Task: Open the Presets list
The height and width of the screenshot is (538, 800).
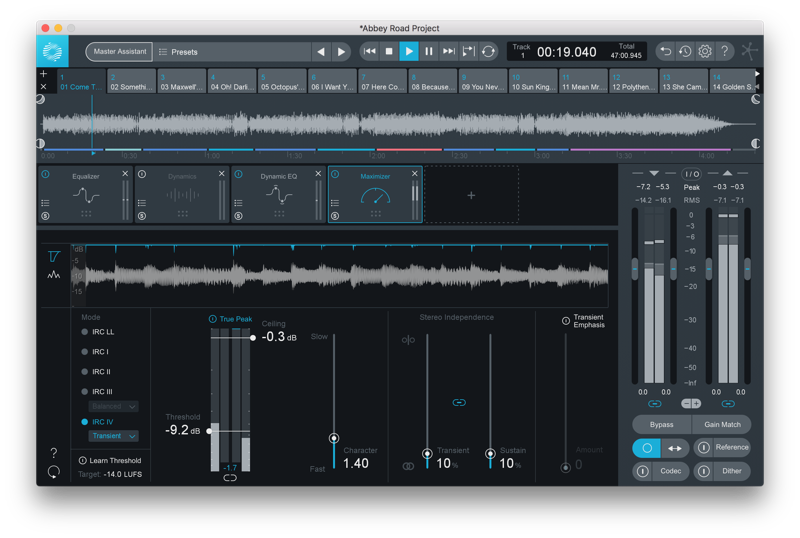Action: (232, 52)
